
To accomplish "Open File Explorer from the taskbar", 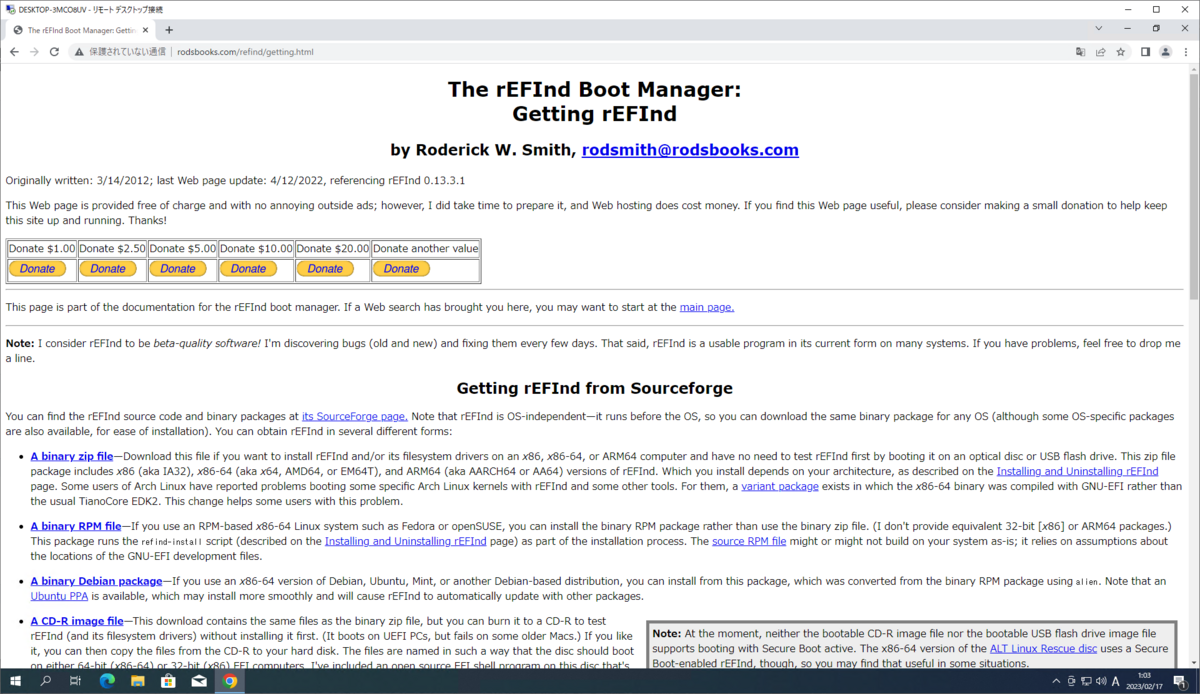I will [x=138, y=681].
